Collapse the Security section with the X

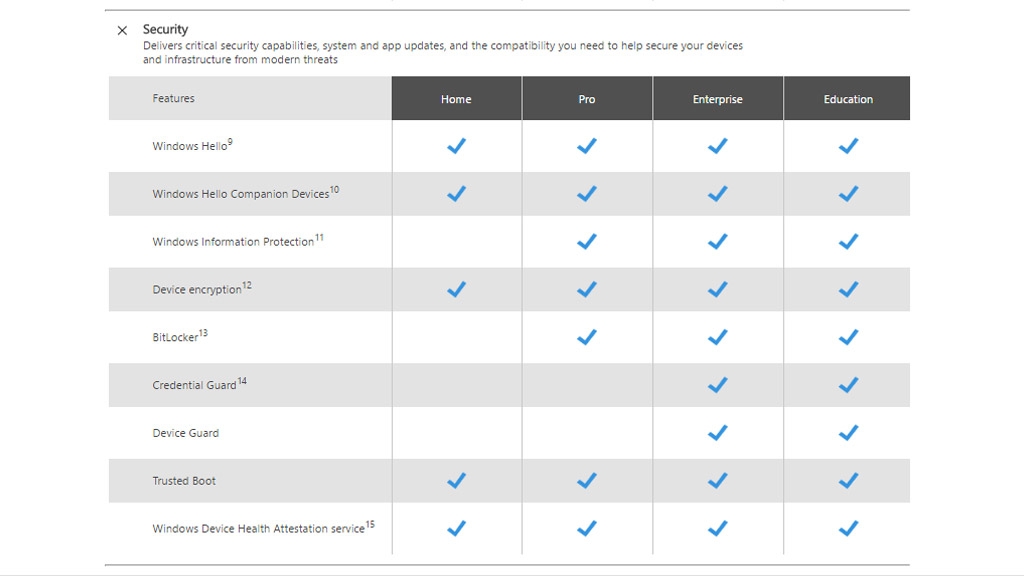122,30
